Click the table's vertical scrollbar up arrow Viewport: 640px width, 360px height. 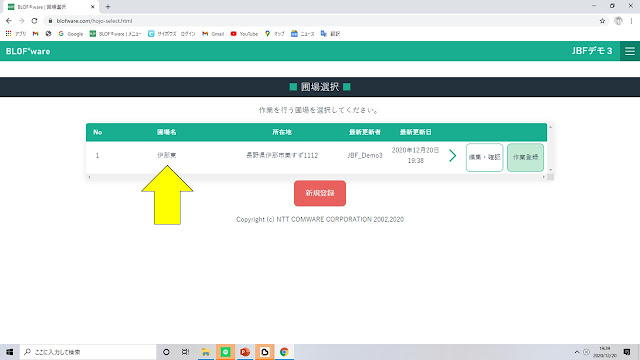(550, 127)
